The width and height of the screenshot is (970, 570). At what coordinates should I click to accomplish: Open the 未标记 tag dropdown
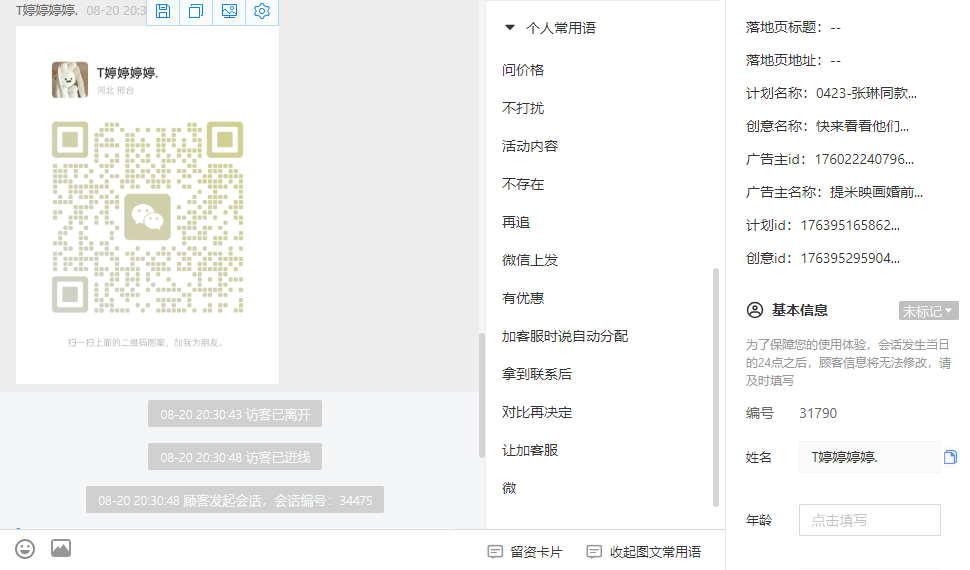coord(929,311)
